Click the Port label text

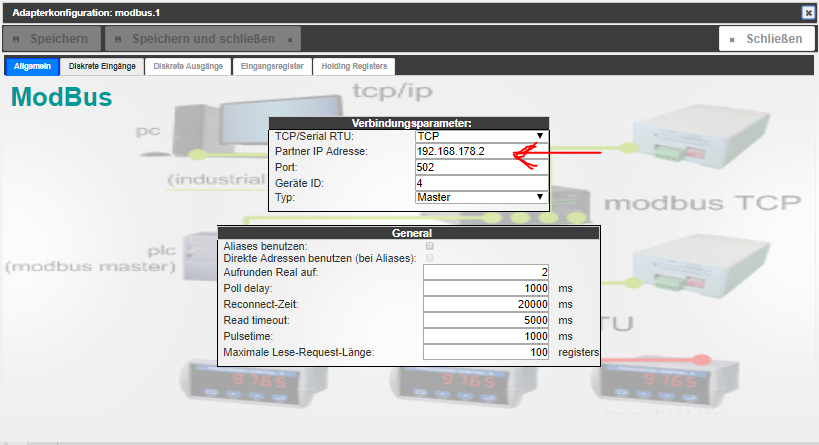[286, 167]
